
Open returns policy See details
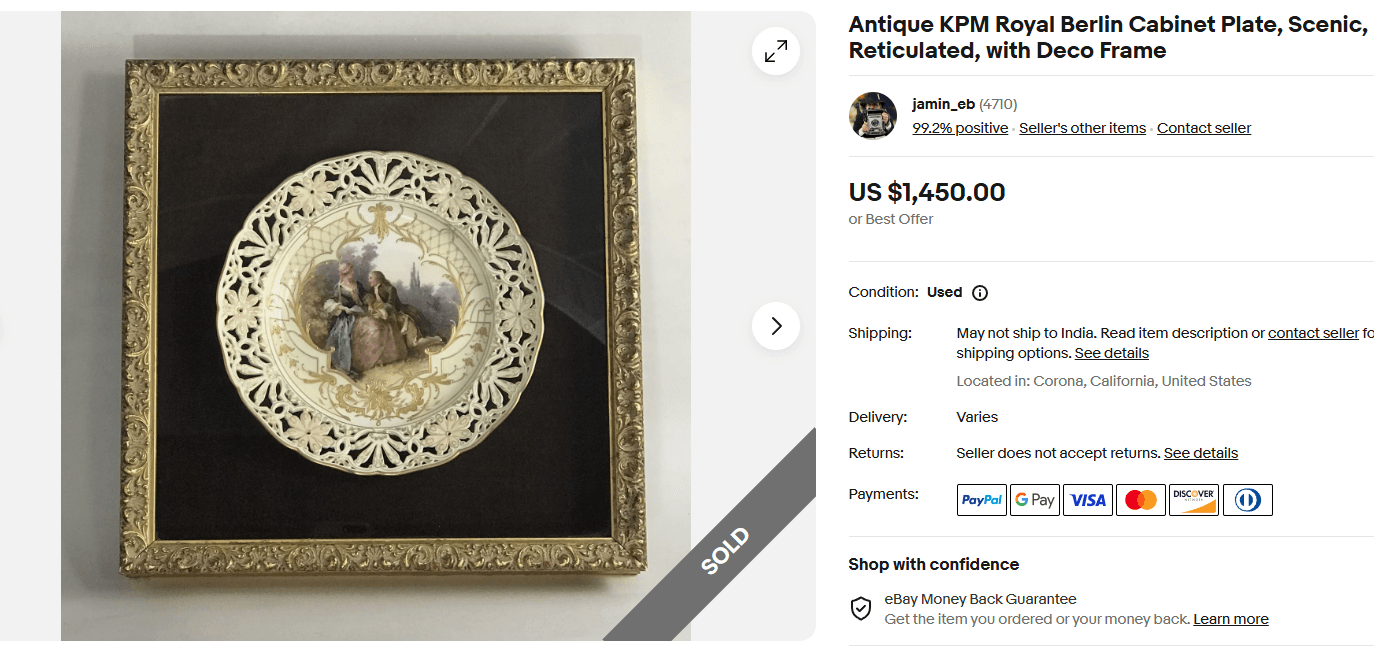coord(1200,452)
